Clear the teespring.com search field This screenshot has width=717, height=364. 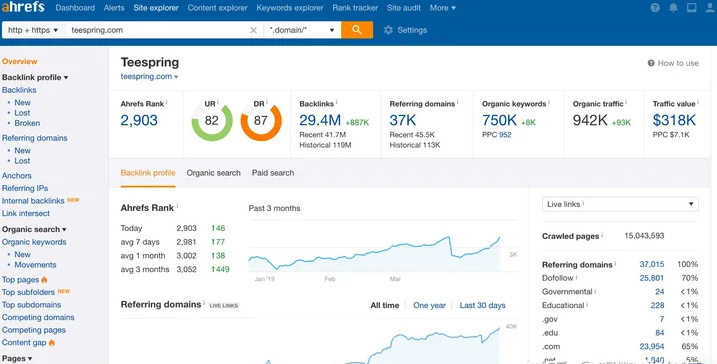253,30
